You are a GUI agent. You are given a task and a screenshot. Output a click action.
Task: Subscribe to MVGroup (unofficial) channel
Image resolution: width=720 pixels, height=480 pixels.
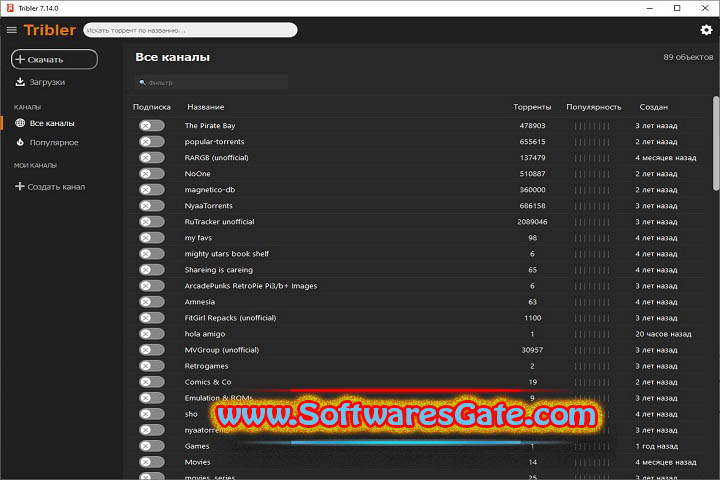[x=152, y=350]
